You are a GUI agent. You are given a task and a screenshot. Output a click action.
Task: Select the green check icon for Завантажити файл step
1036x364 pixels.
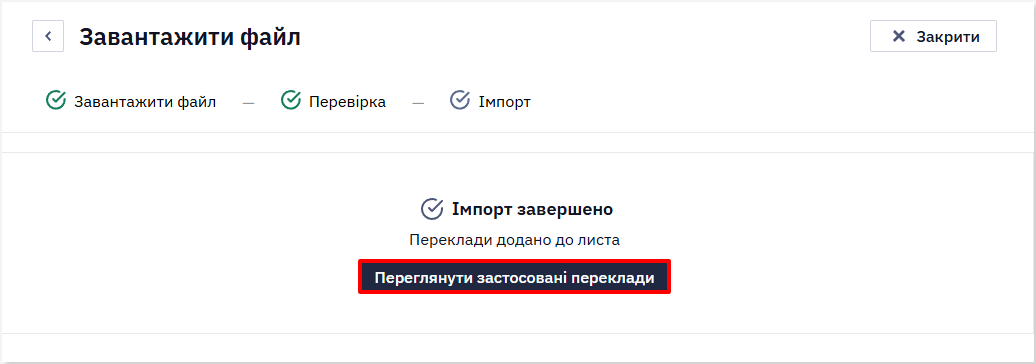point(56,100)
